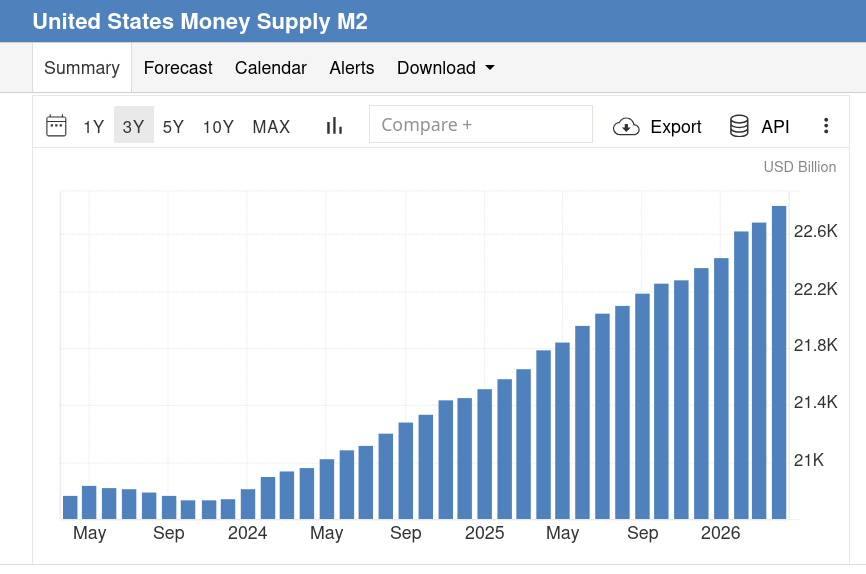Viewport: 866px width, 574px height.
Task: Select the 1Y time range
Action: tap(93, 127)
